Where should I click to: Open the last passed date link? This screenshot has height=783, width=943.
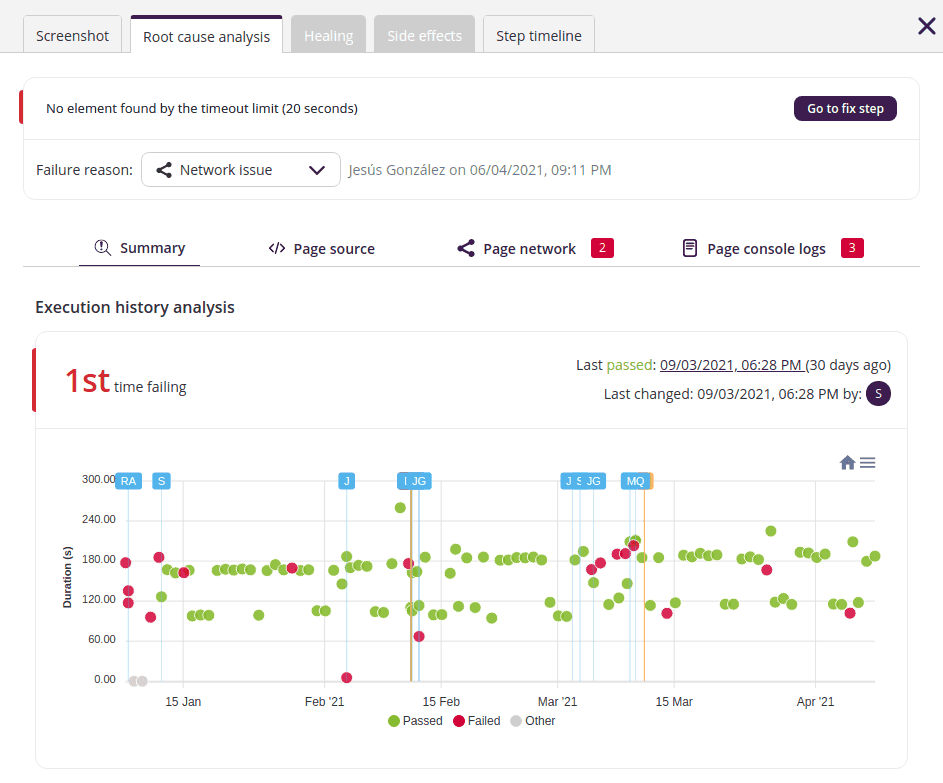731,365
